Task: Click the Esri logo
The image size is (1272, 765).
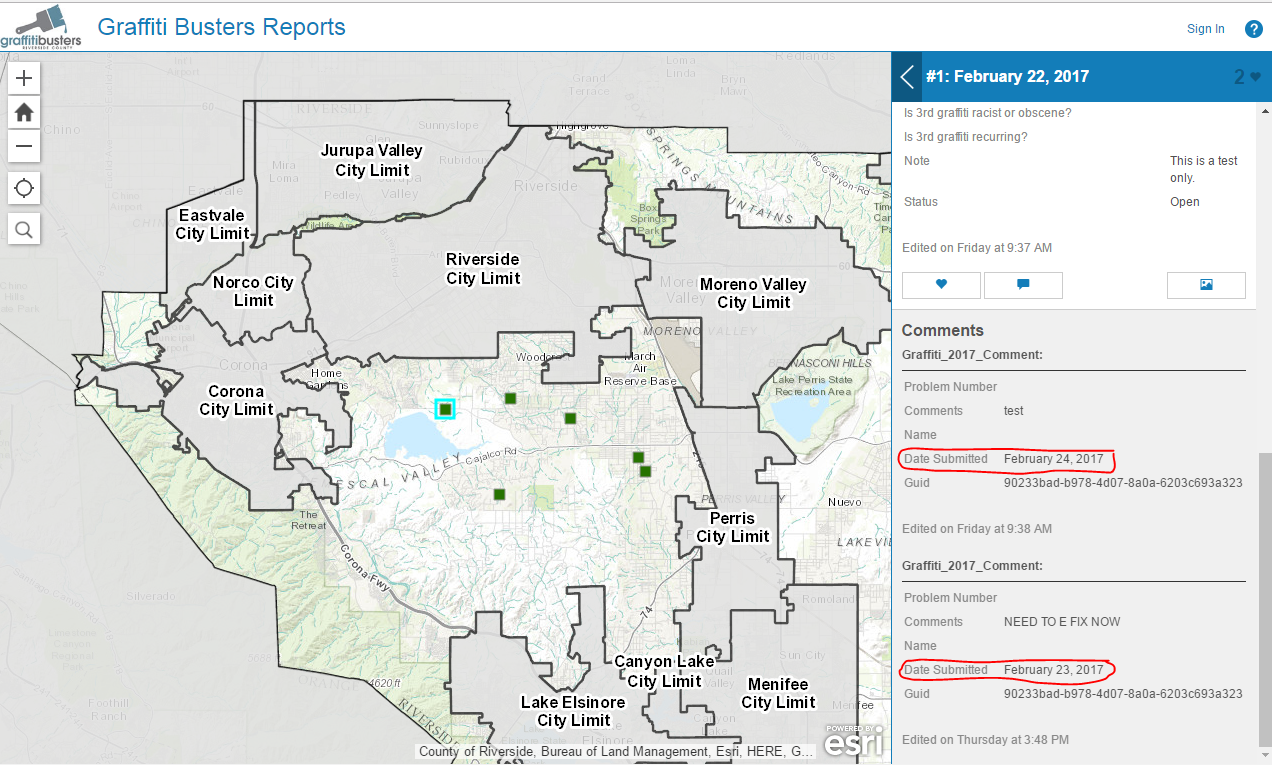Action: point(853,741)
